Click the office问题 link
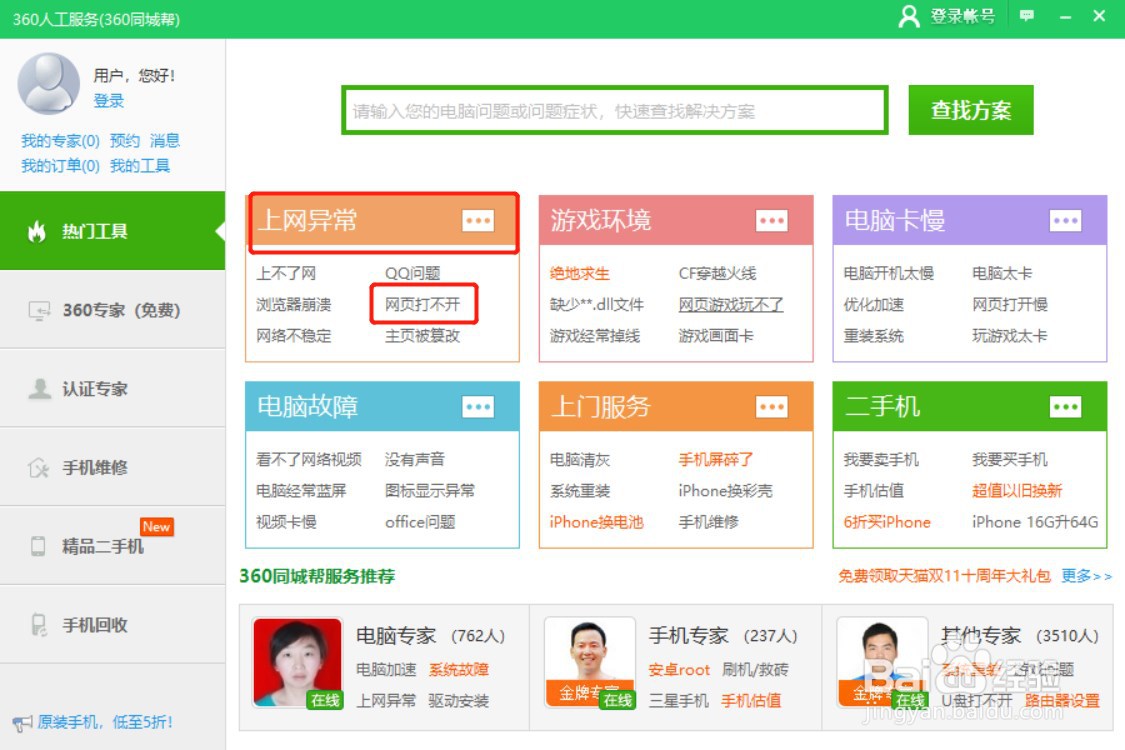 [x=420, y=522]
